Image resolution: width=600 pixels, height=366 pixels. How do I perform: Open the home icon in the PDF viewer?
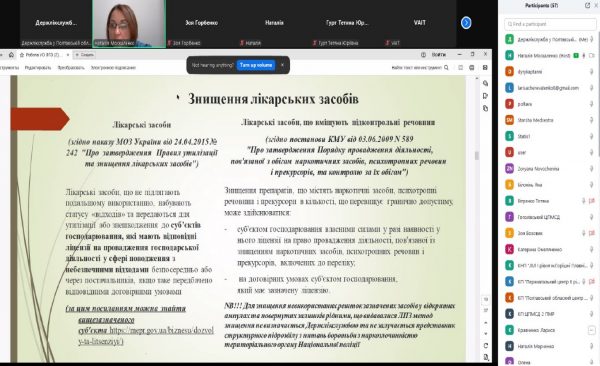click(x=11, y=55)
